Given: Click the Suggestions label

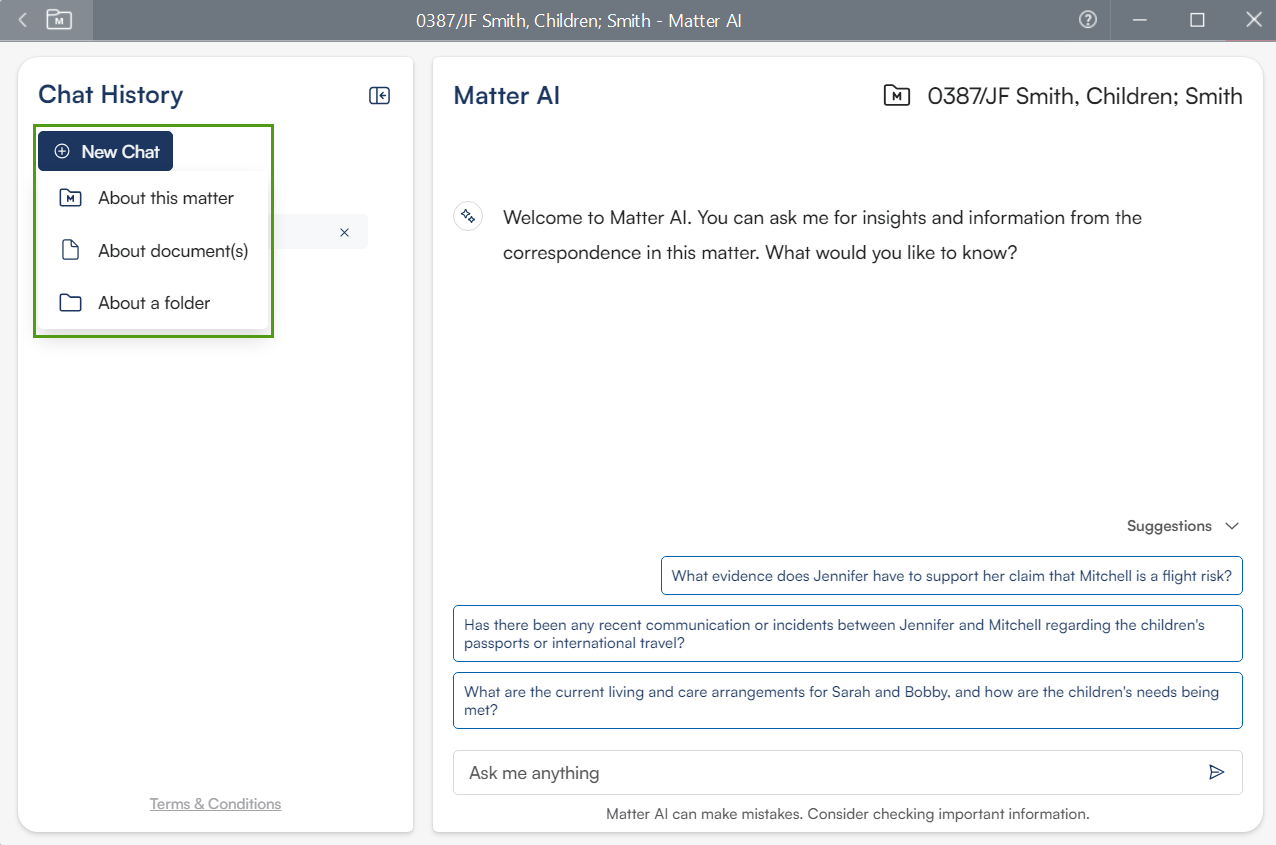Looking at the screenshot, I should coord(1168,526).
